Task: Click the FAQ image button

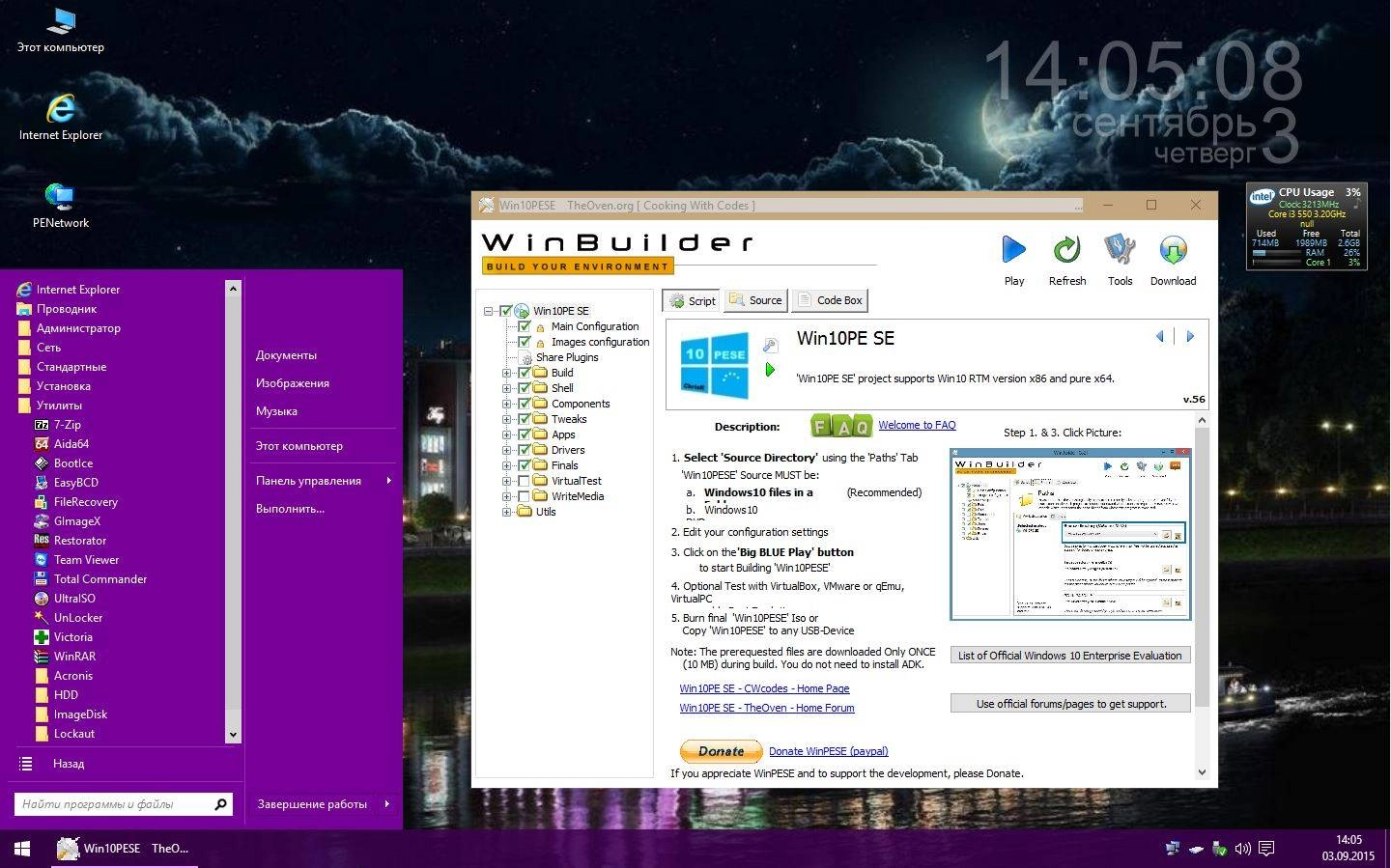Action: [840, 426]
